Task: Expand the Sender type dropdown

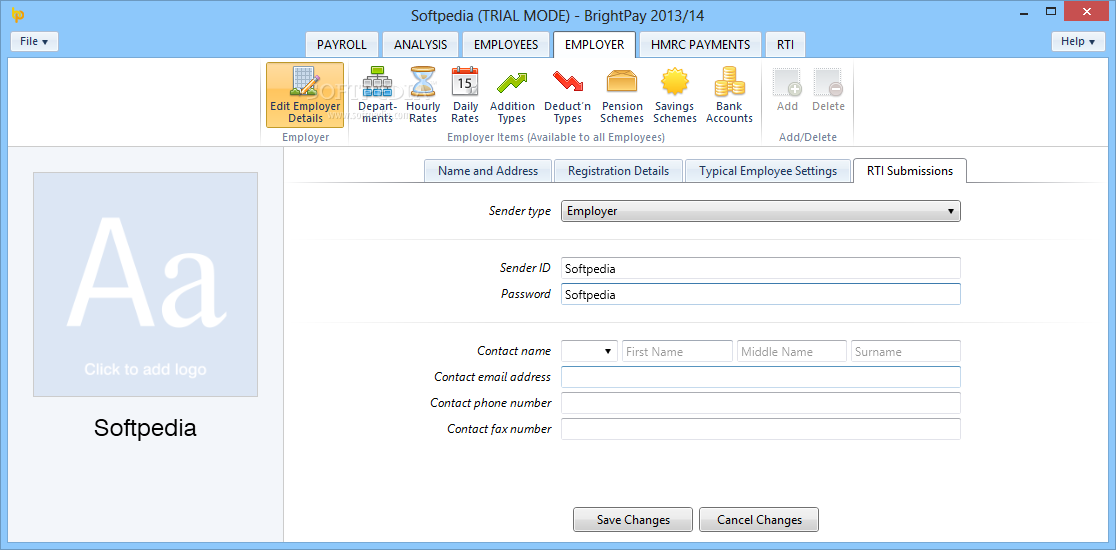Action: (x=760, y=211)
